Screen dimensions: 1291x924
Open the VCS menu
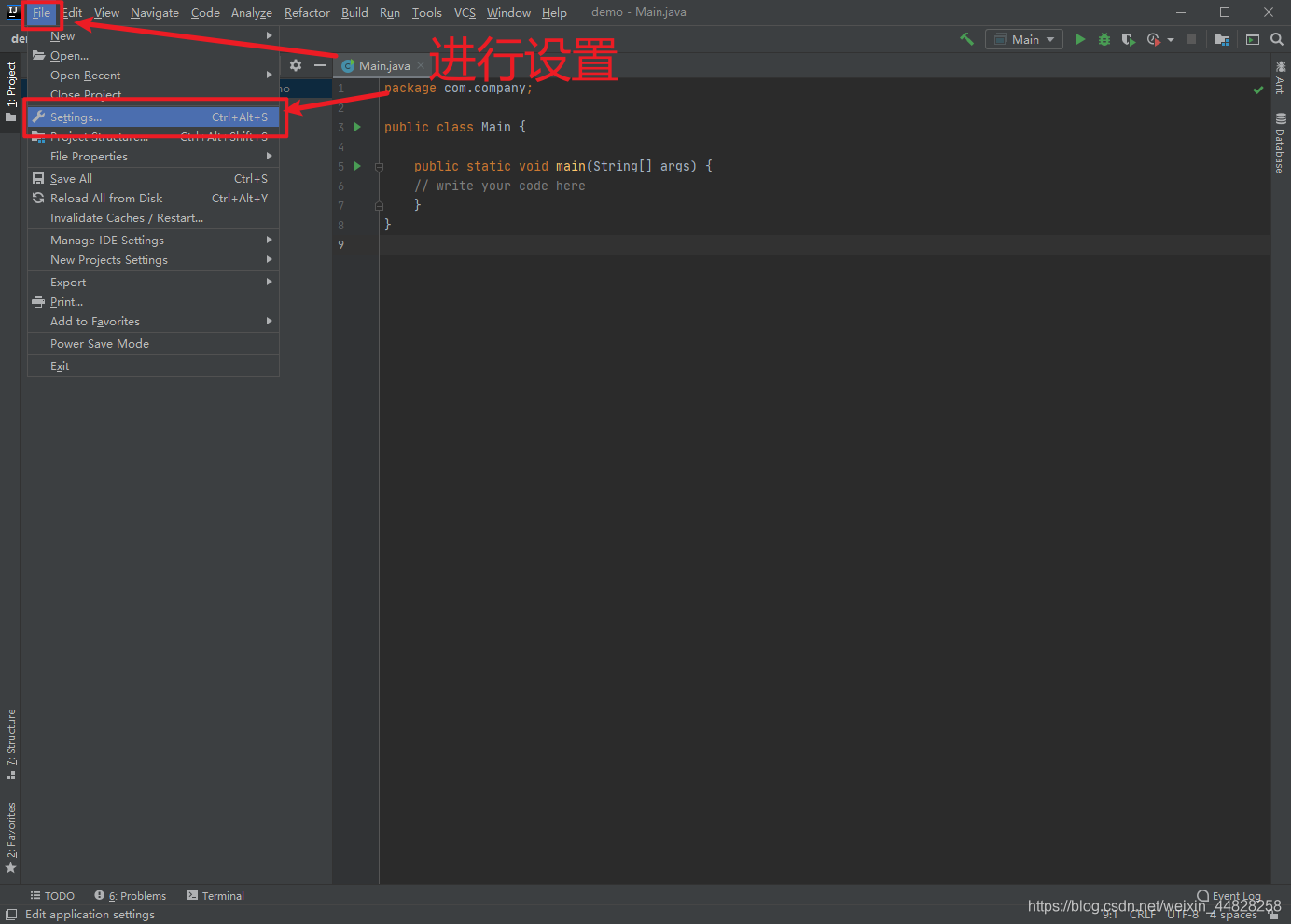pyautogui.click(x=465, y=13)
